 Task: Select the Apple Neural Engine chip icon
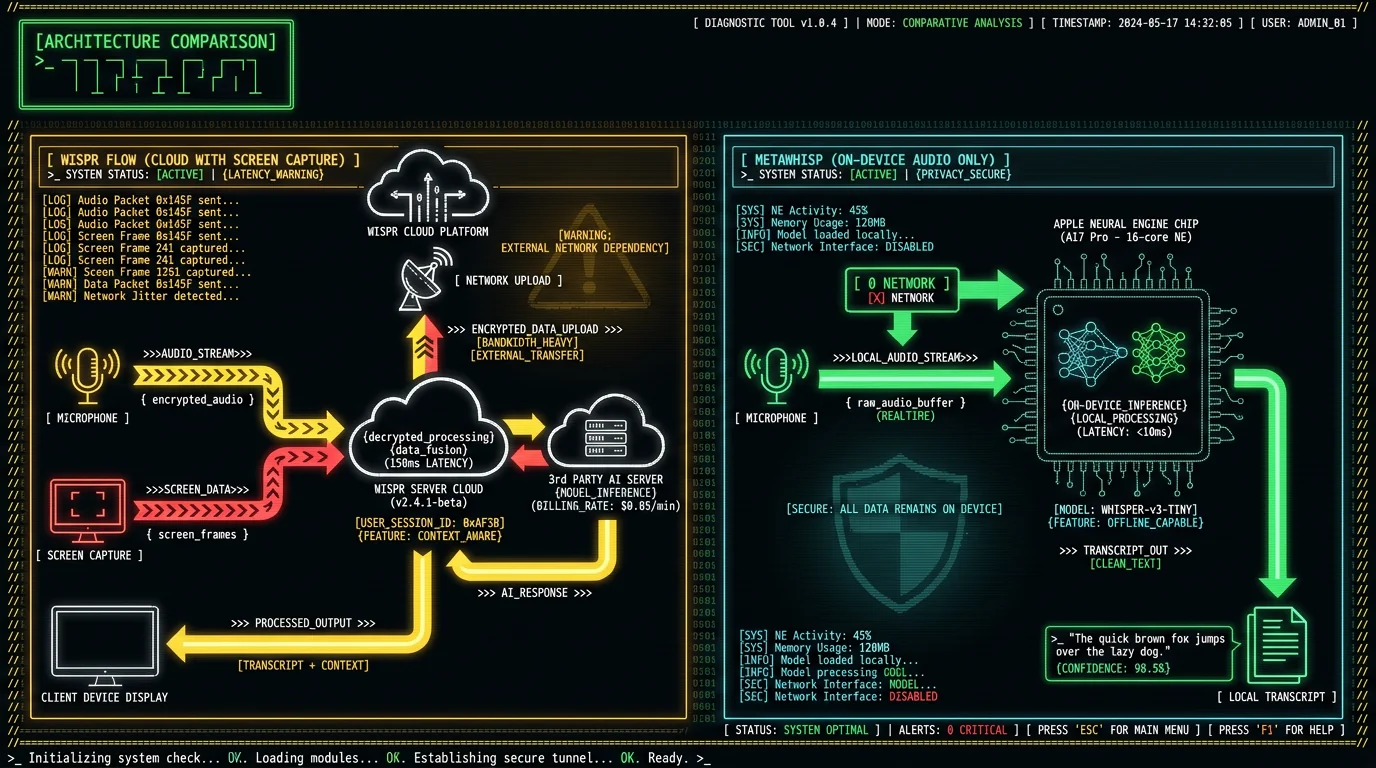(1123, 375)
